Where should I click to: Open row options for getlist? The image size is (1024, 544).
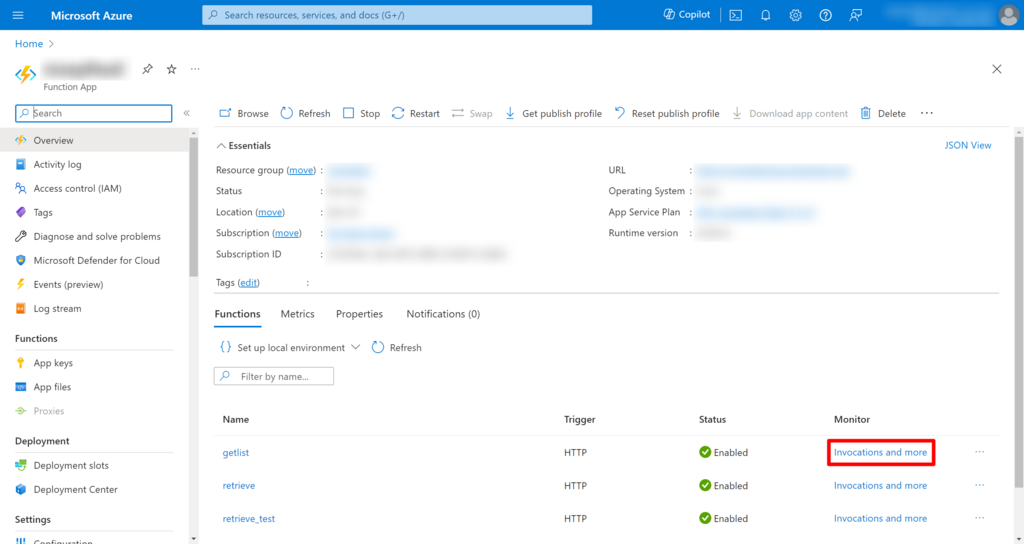click(980, 452)
